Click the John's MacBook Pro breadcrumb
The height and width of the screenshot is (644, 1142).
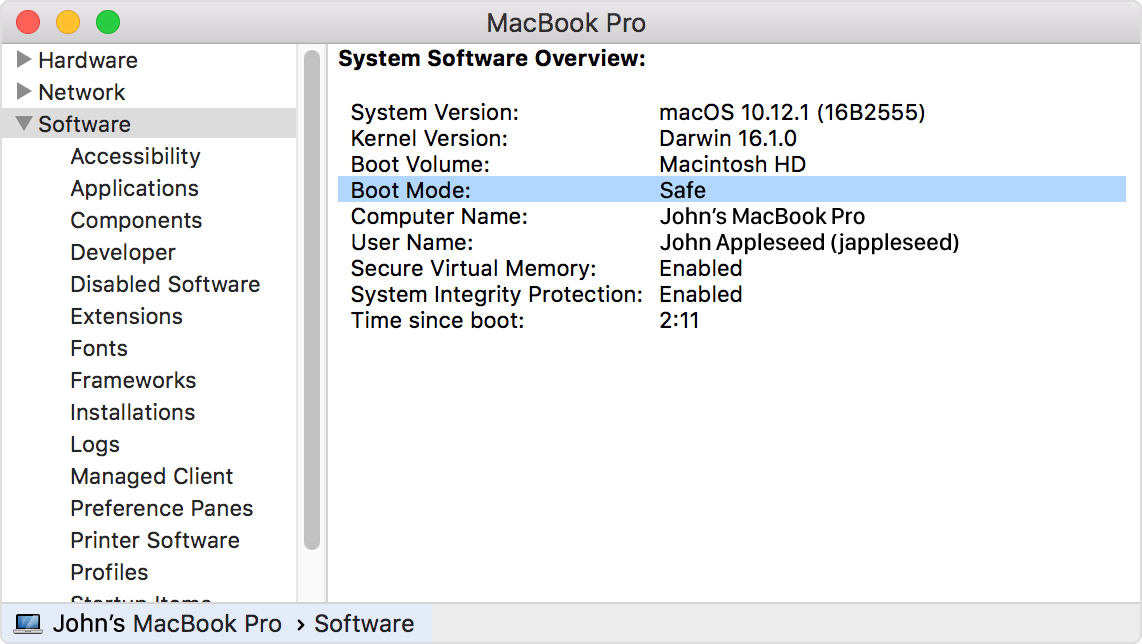click(x=168, y=623)
